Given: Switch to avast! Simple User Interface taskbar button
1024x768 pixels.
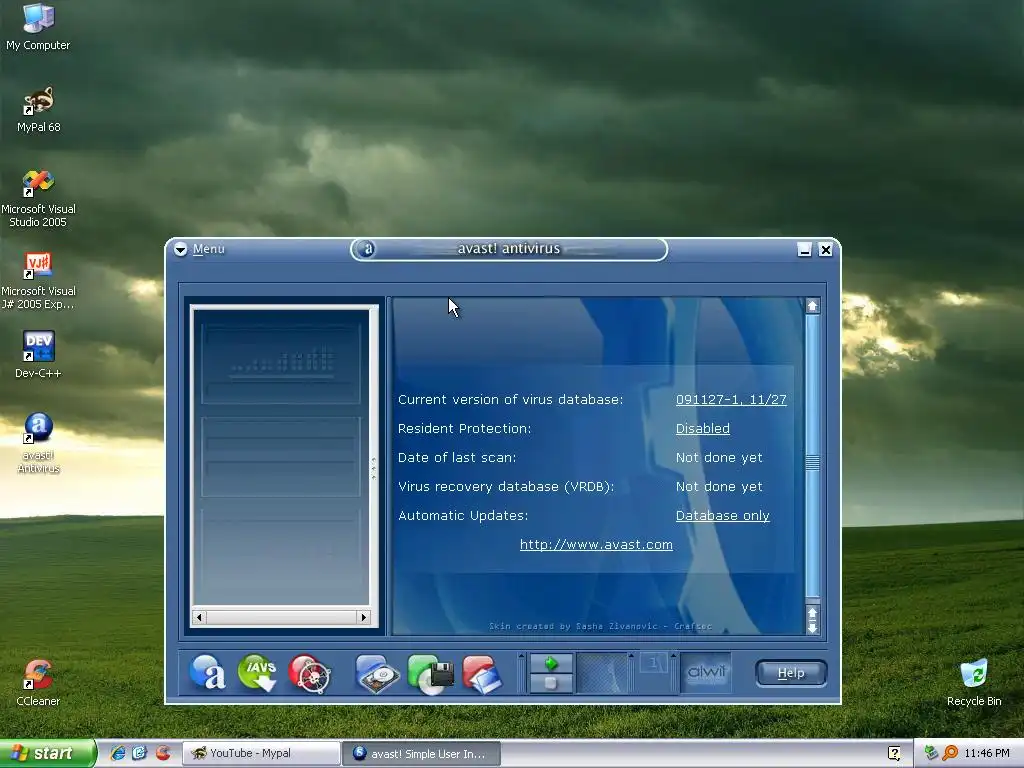Looking at the screenshot, I should click(x=421, y=753).
